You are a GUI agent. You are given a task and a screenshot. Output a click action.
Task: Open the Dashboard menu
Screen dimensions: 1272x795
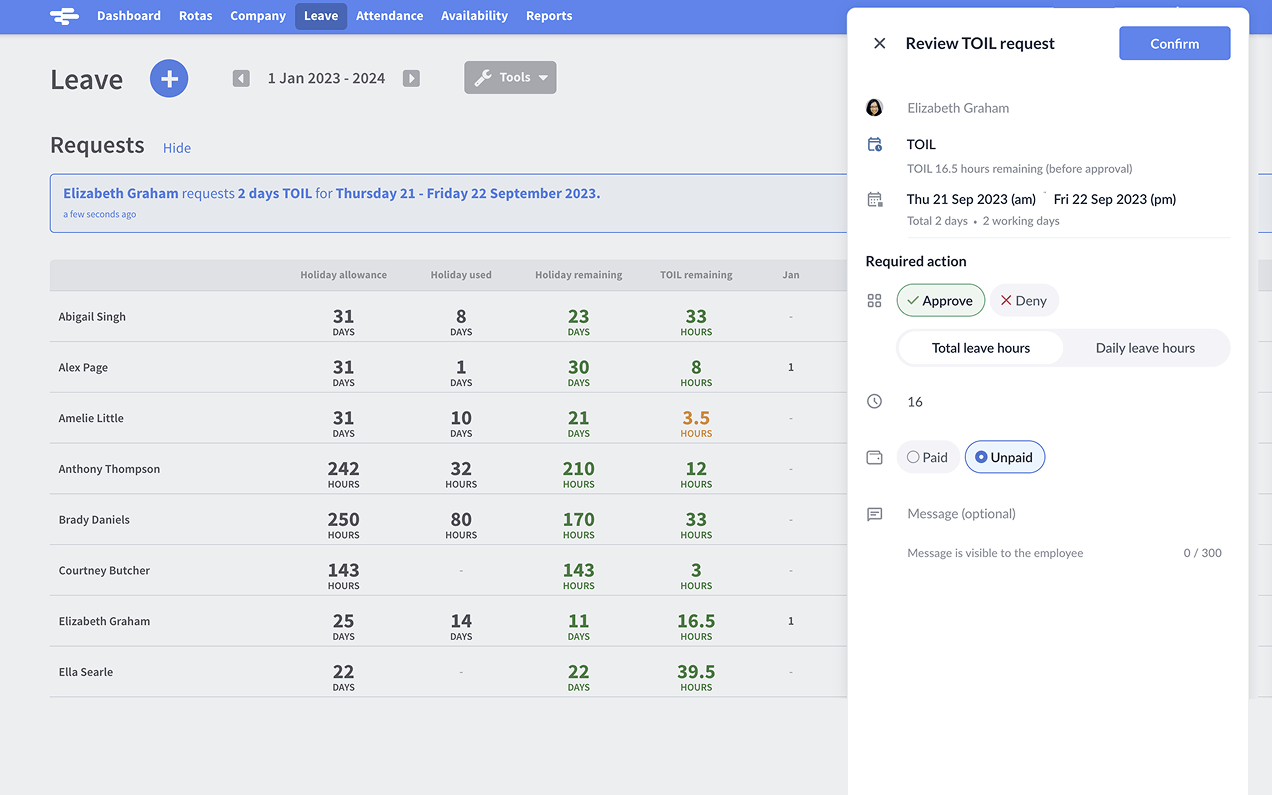click(129, 16)
